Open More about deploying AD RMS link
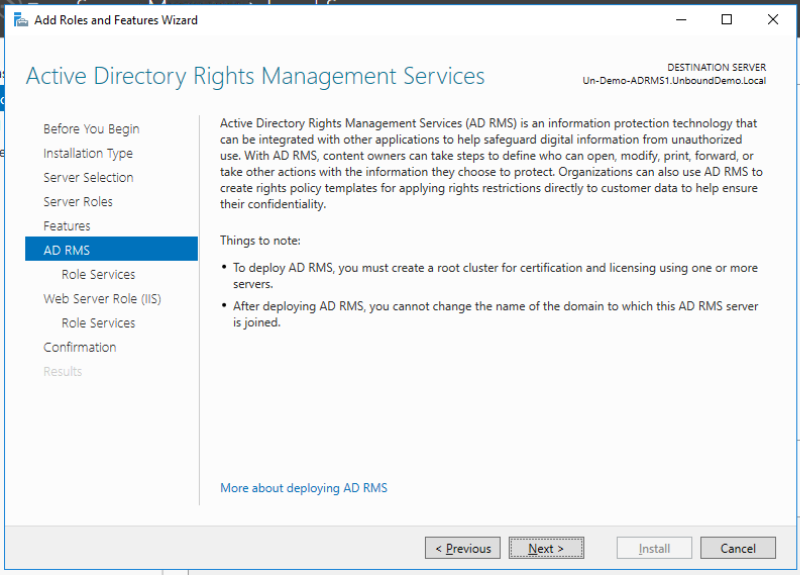800x575 pixels. [x=304, y=488]
